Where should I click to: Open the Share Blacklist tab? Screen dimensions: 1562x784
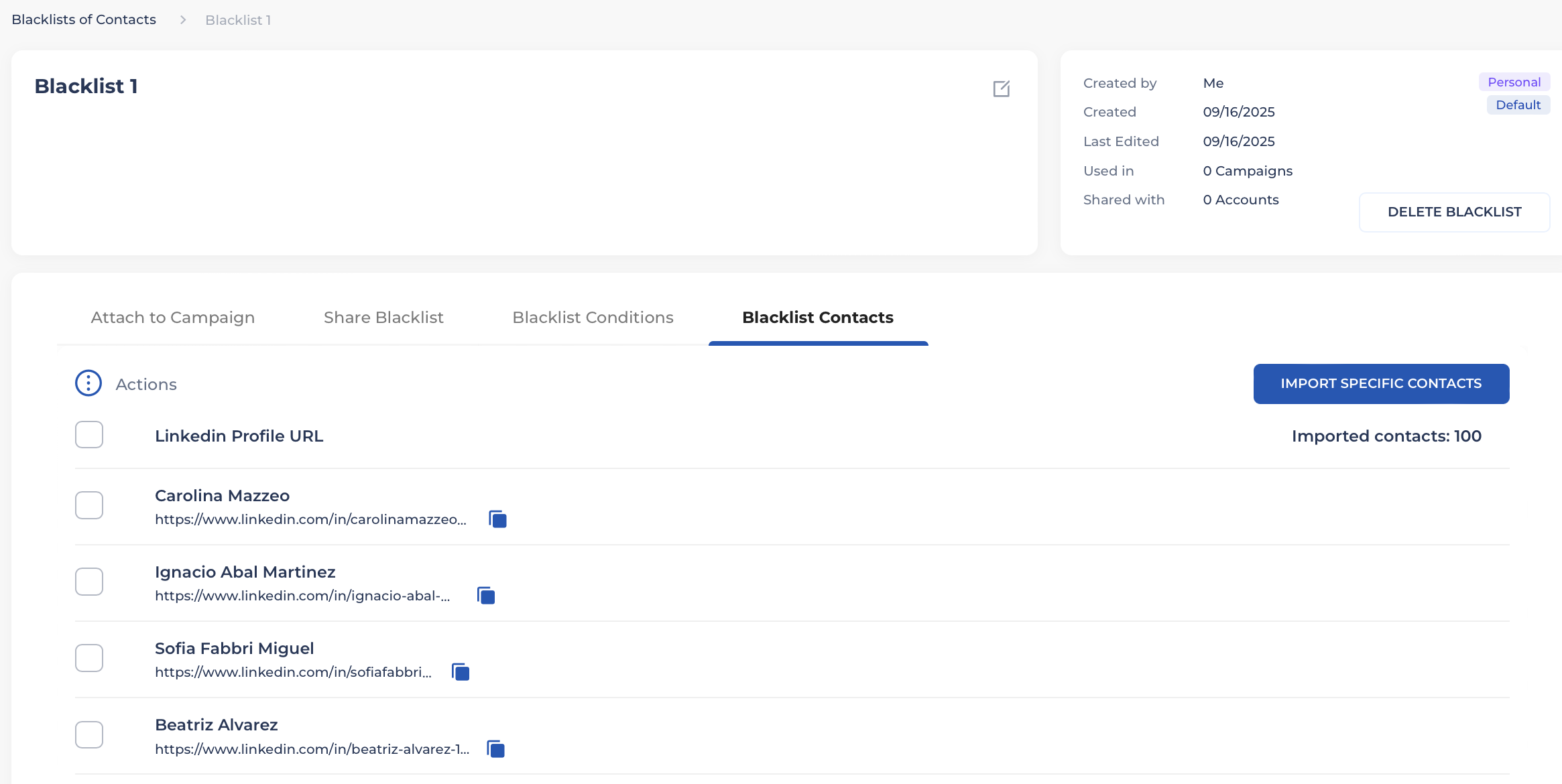pos(383,318)
